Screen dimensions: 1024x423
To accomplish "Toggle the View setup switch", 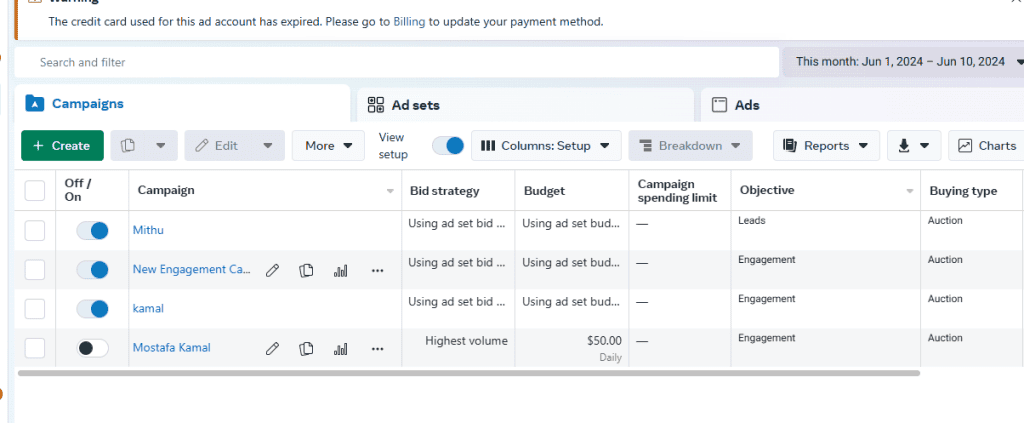I will pyautogui.click(x=448, y=146).
